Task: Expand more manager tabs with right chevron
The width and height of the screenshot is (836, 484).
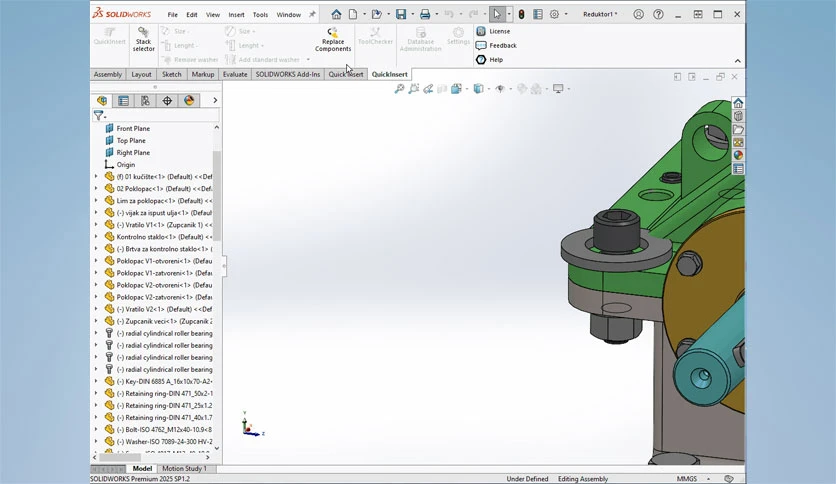Action: (x=215, y=100)
